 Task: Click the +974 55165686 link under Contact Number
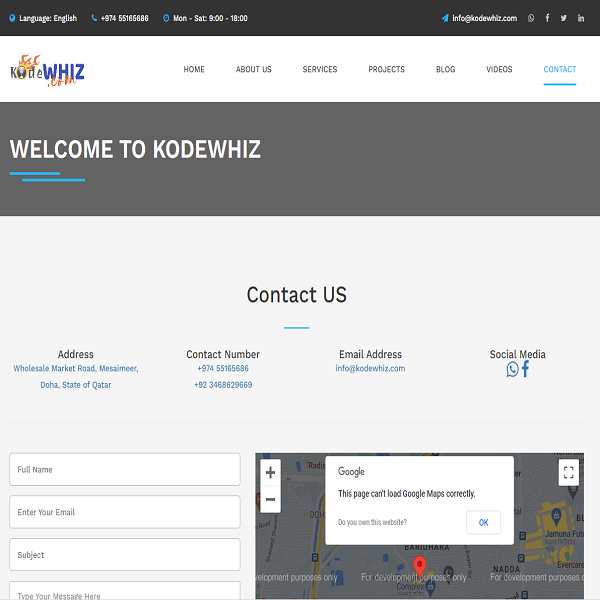point(223,368)
